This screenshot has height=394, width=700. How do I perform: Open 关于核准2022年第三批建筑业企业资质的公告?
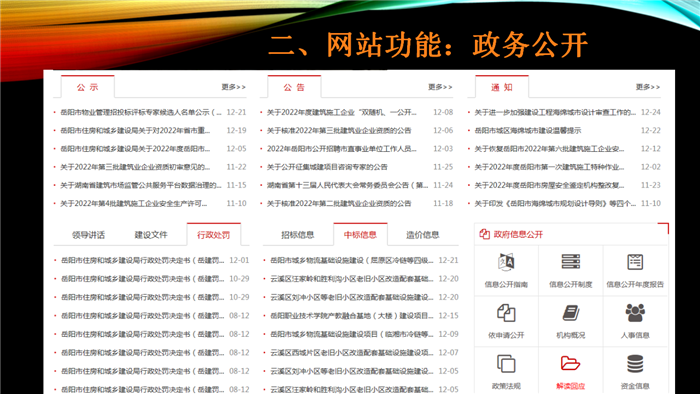point(339,131)
